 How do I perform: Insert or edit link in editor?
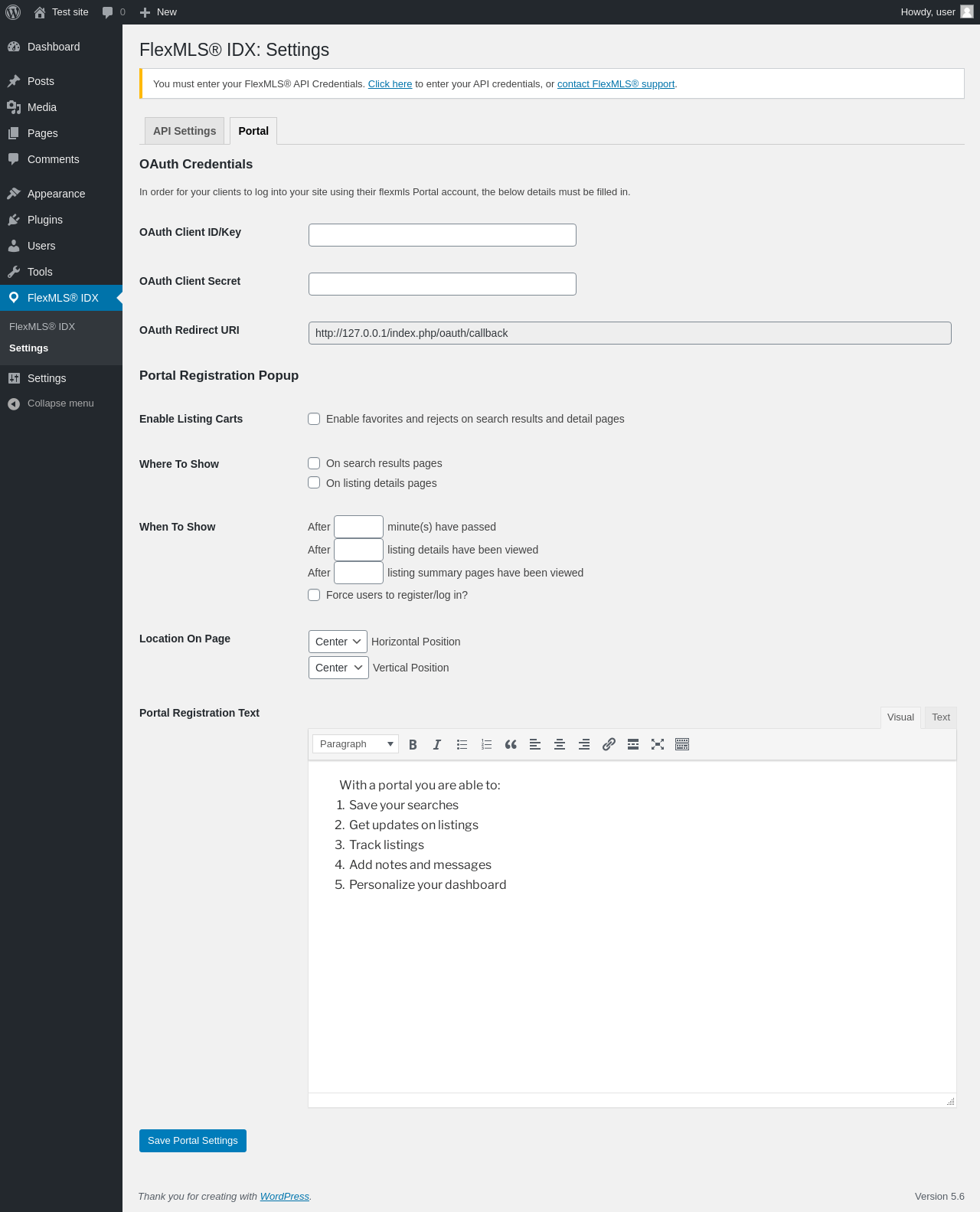(x=609, y=744)
